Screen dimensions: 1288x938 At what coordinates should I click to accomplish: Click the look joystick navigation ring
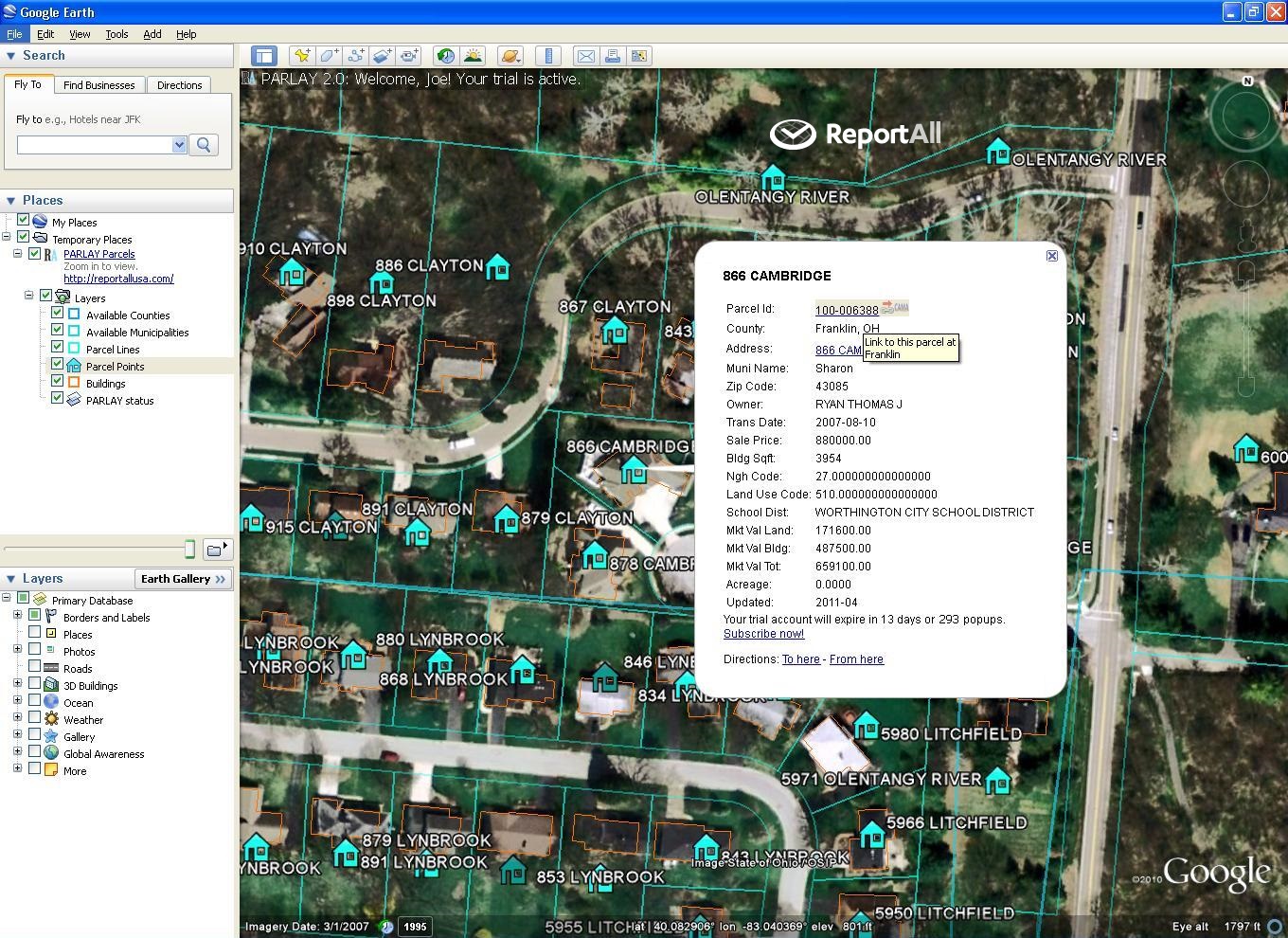[1246, 116]
